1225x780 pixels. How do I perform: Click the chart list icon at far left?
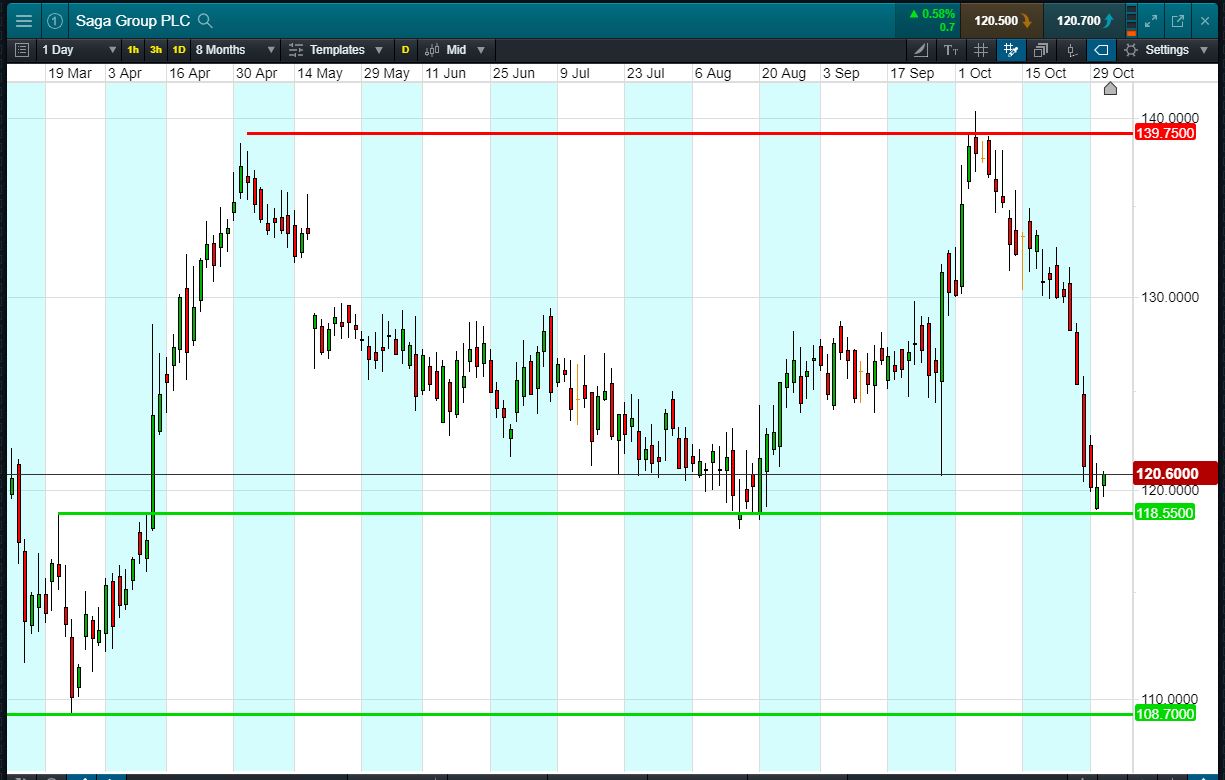(21, 50)
